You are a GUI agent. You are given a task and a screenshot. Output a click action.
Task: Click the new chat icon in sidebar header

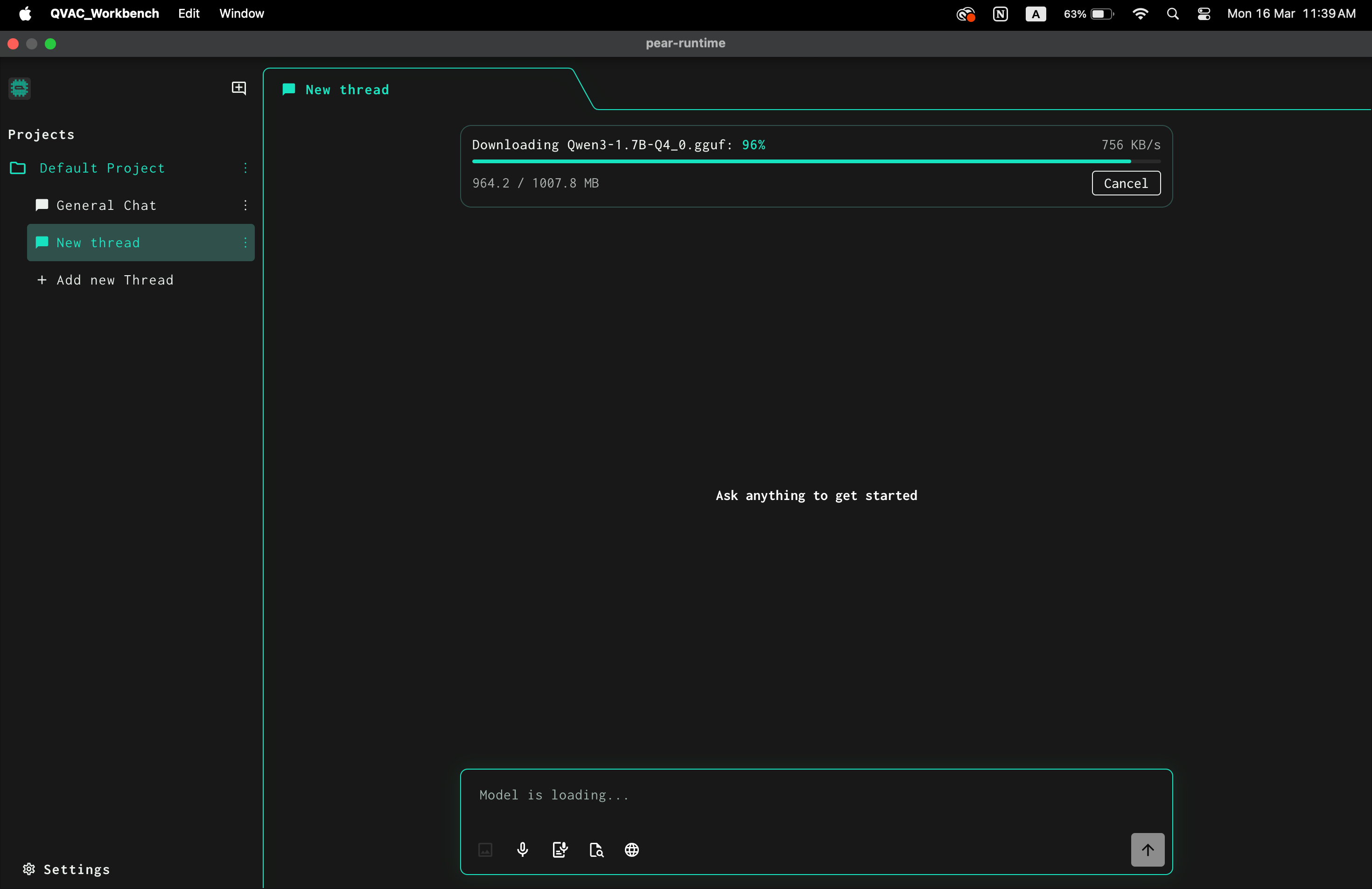(238, 88)
